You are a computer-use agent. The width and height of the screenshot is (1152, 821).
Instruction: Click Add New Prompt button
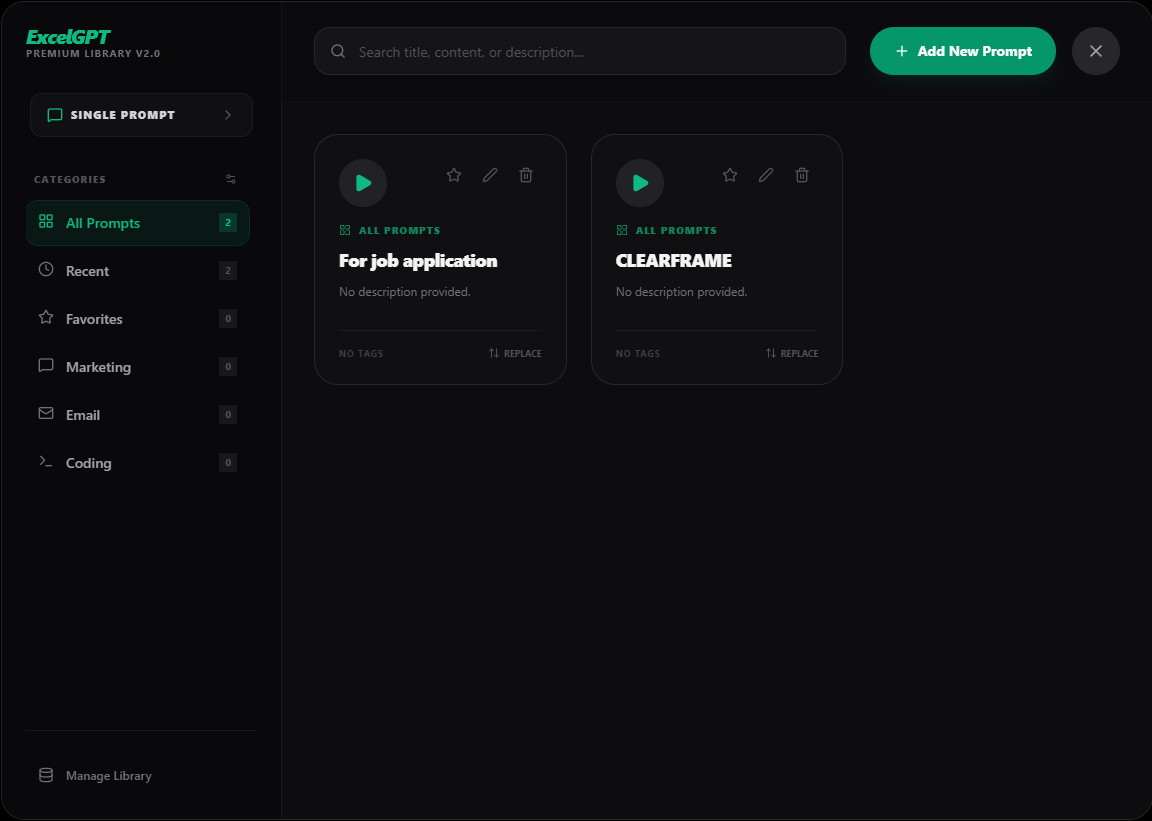(962, 51)
